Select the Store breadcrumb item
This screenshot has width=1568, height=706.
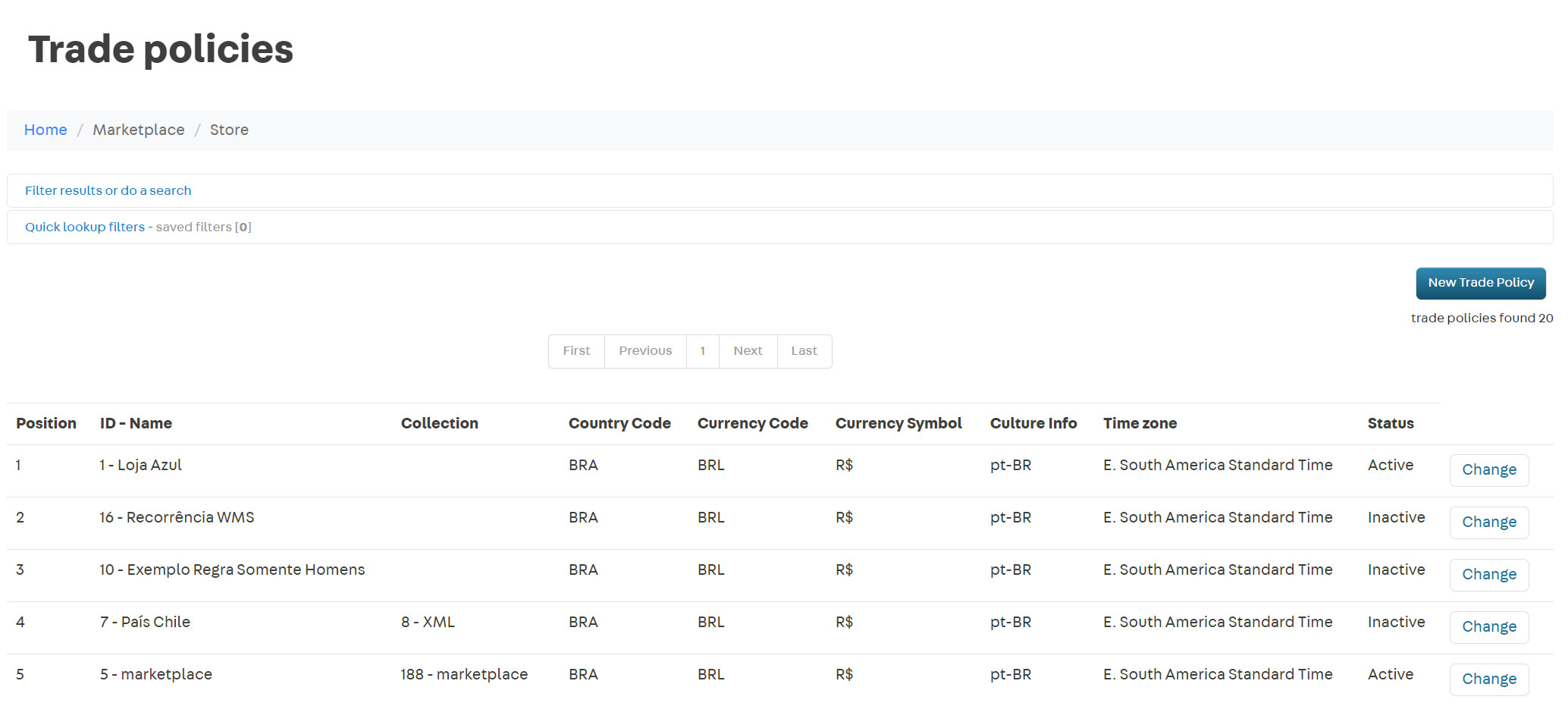tap(229, 130)
